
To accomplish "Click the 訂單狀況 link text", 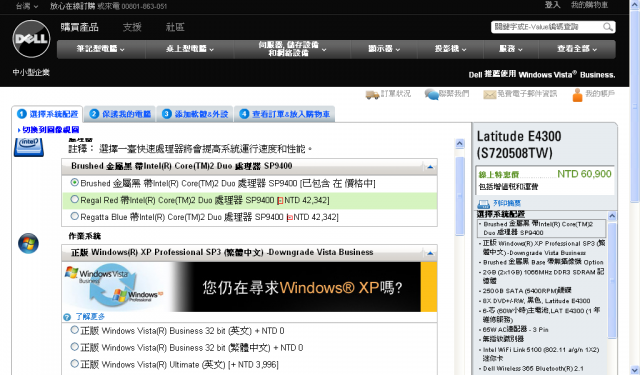I will [396, 94].
